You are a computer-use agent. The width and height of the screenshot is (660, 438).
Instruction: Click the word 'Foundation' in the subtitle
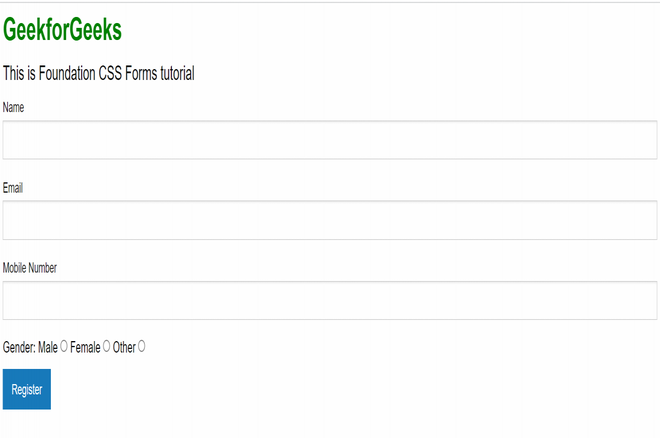67,73
